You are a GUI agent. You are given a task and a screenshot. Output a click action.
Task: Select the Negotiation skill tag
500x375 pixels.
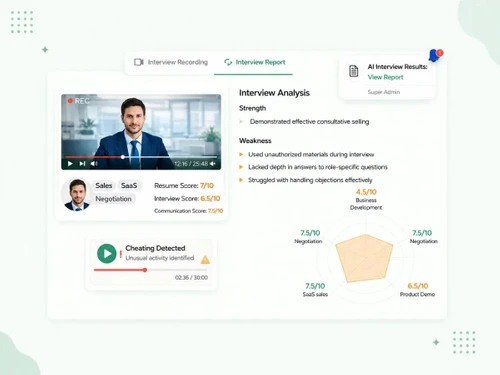[113, 199]
